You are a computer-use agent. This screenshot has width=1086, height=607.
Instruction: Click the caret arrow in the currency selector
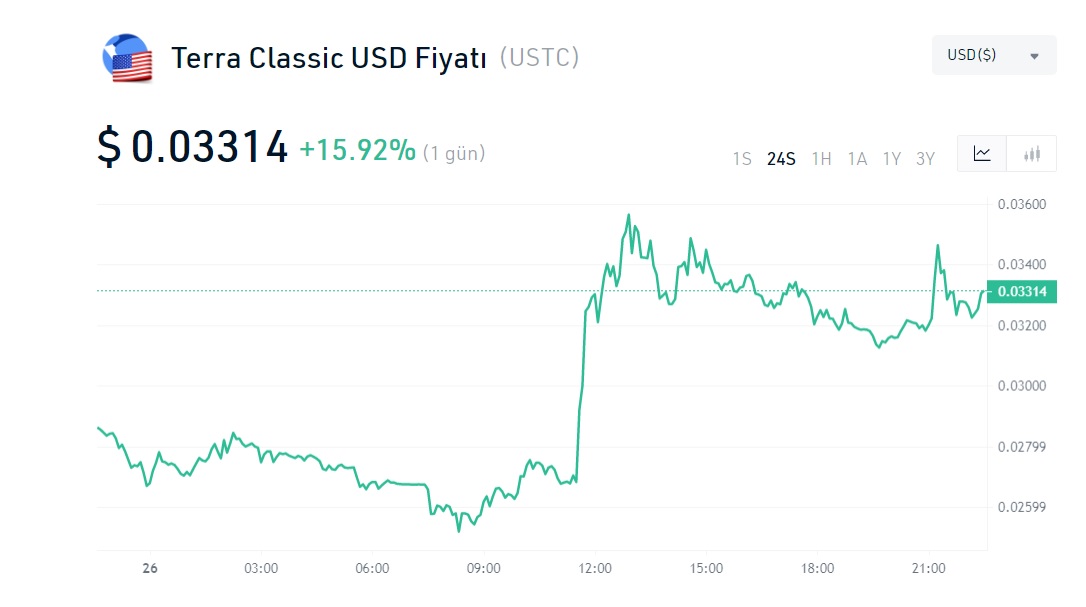[1034, 56]
